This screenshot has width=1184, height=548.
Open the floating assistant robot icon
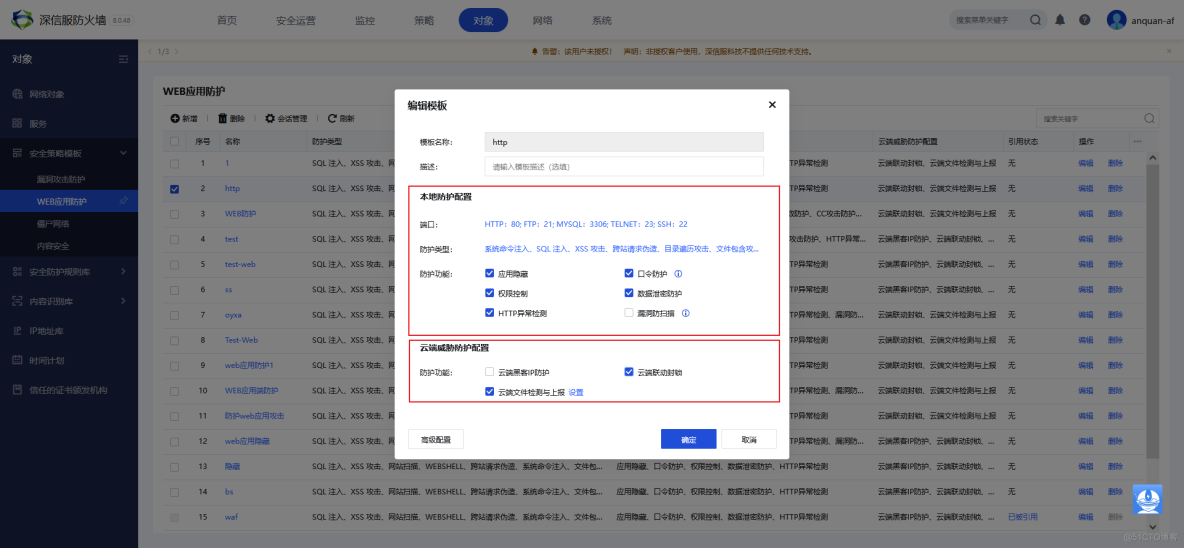click(1148, 500)
